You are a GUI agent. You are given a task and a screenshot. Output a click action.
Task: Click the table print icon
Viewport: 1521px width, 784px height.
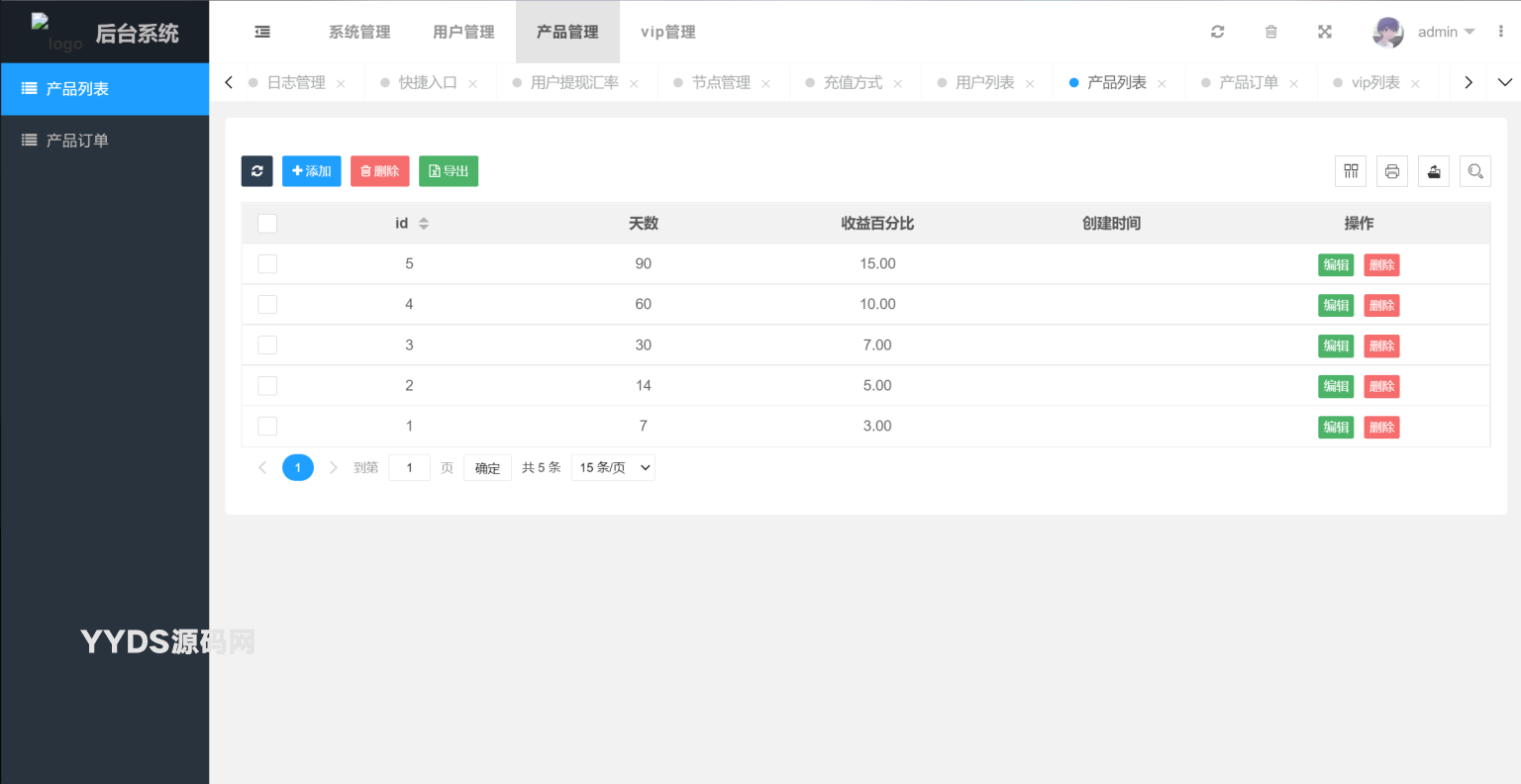1391,171
